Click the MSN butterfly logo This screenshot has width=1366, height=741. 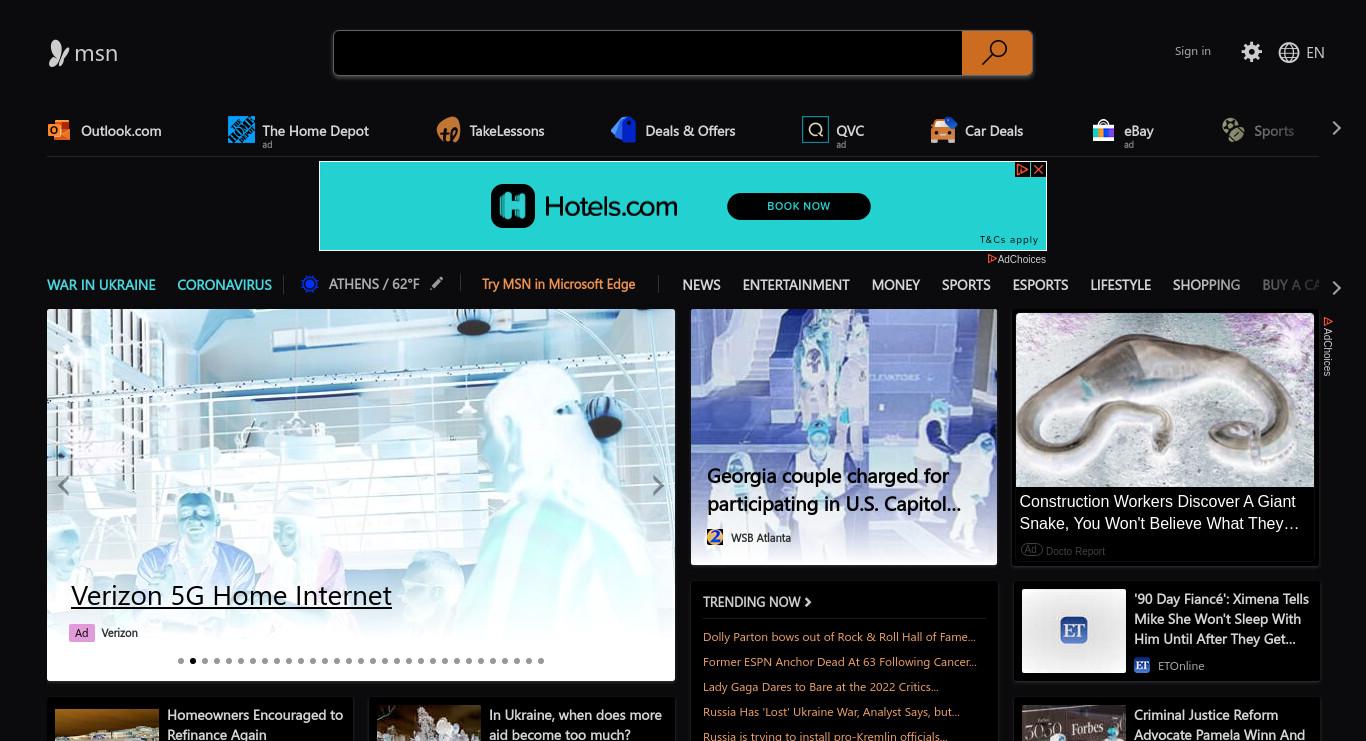[59, 53]
